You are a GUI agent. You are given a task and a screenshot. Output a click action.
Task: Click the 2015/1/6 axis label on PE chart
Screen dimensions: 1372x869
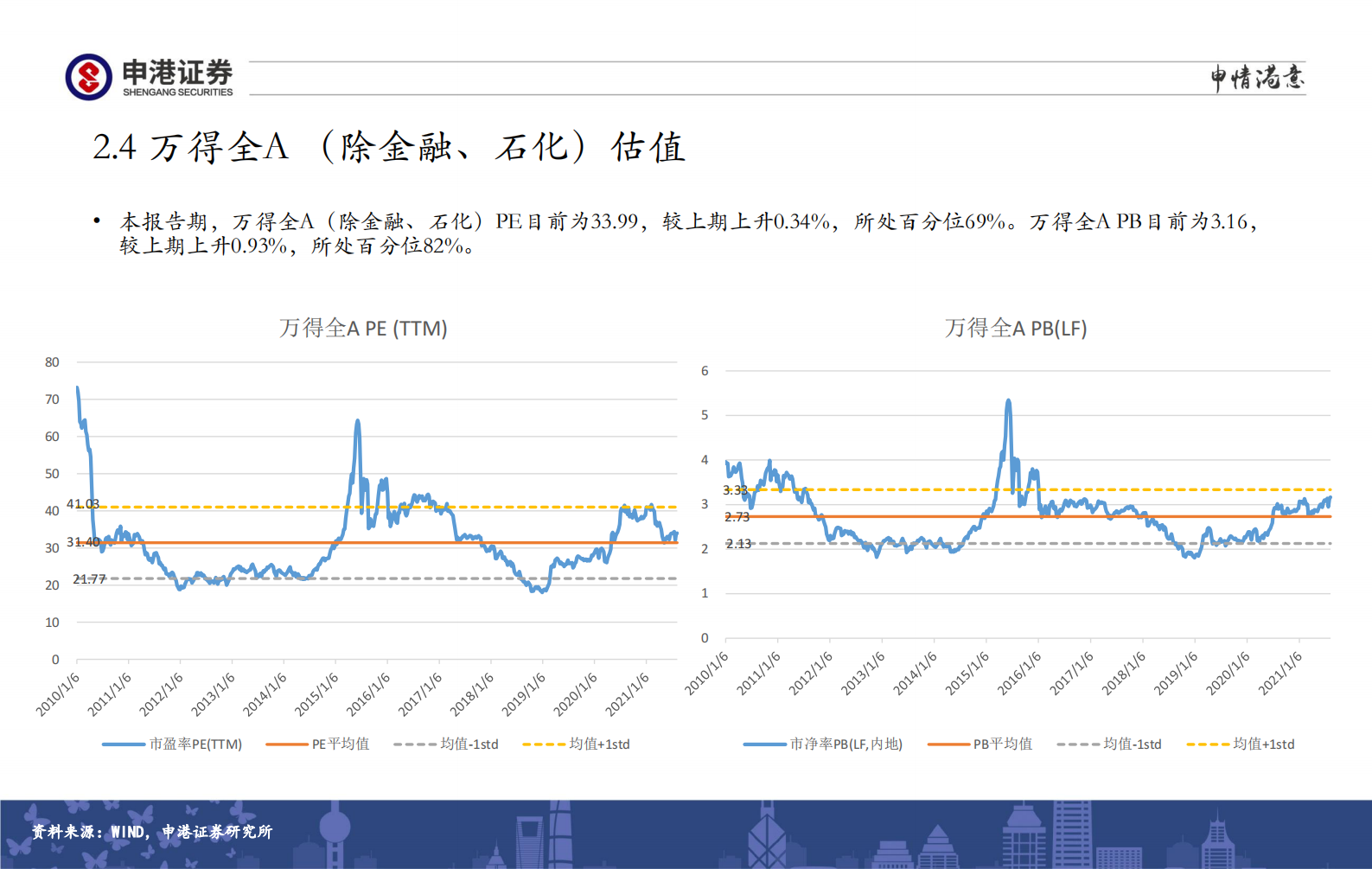click(x=317, y=694)
